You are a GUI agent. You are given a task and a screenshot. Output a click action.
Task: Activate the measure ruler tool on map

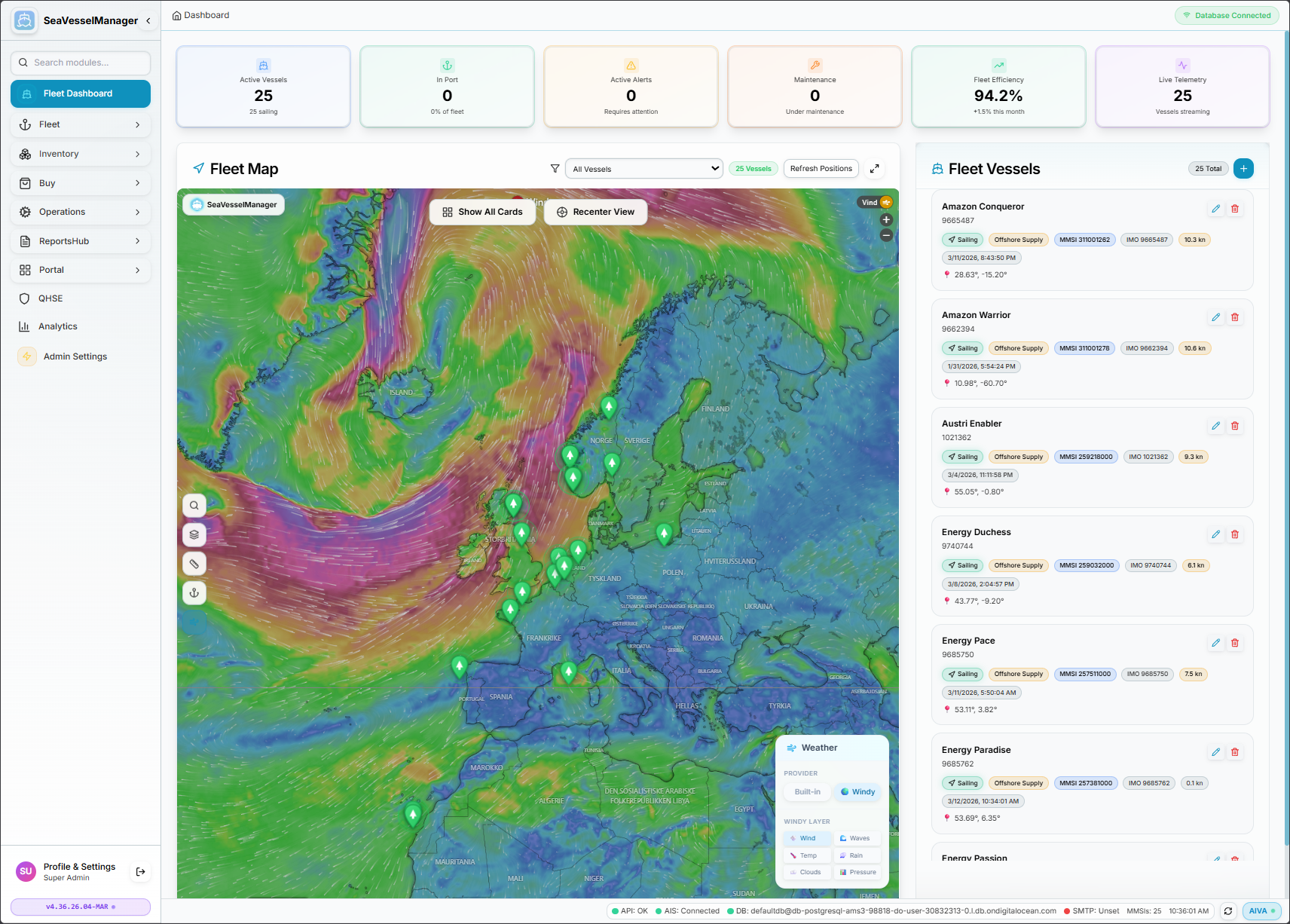pos(194,564)
